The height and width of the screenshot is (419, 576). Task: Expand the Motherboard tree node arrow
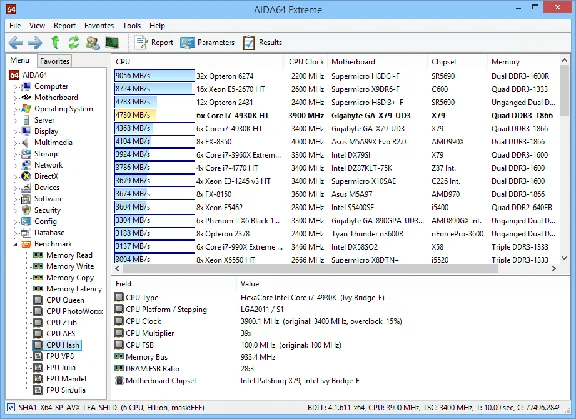[x=15, y=98]
